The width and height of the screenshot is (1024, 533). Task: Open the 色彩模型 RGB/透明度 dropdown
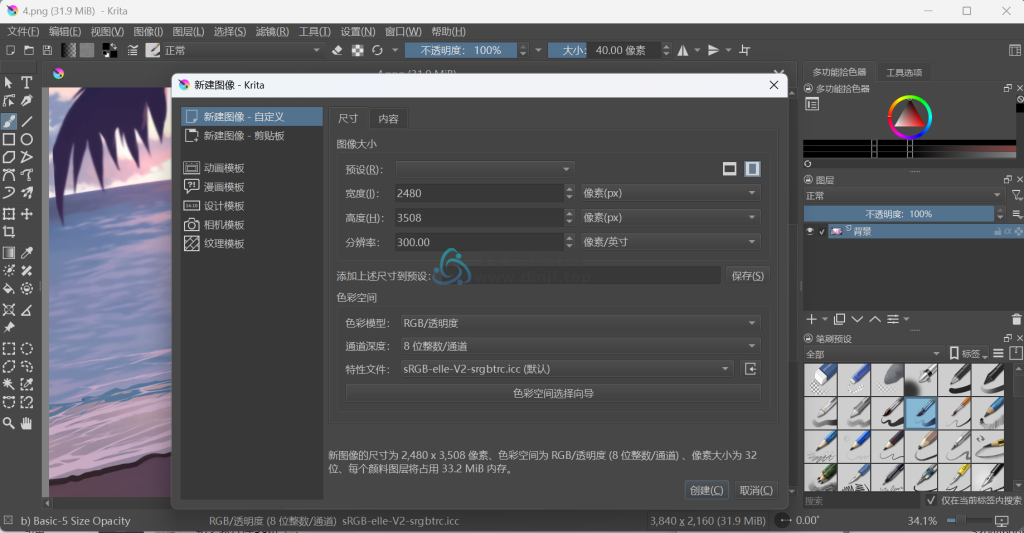[580, 323]
